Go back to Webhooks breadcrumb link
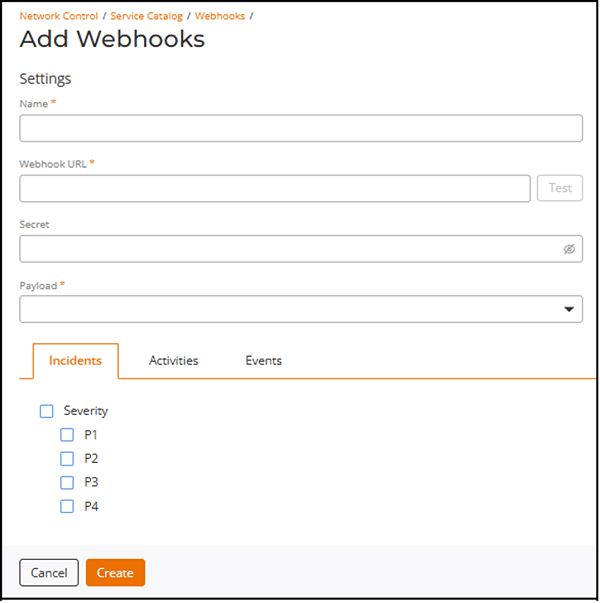This screenshot has height=603, width=600. (220, 16)
